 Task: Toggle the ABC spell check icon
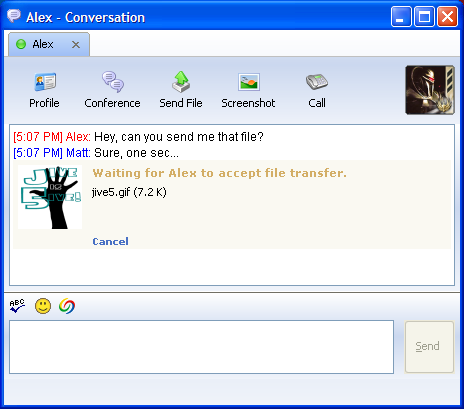tap(17, 306)
